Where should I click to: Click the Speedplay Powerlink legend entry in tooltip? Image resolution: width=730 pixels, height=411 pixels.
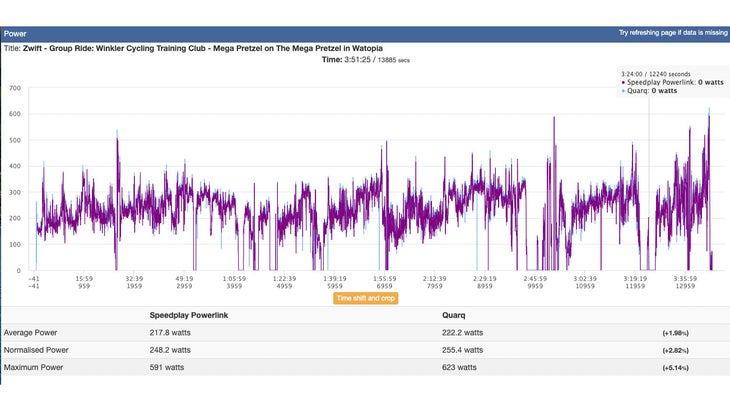pyautogui.click(x=672, y=82)
